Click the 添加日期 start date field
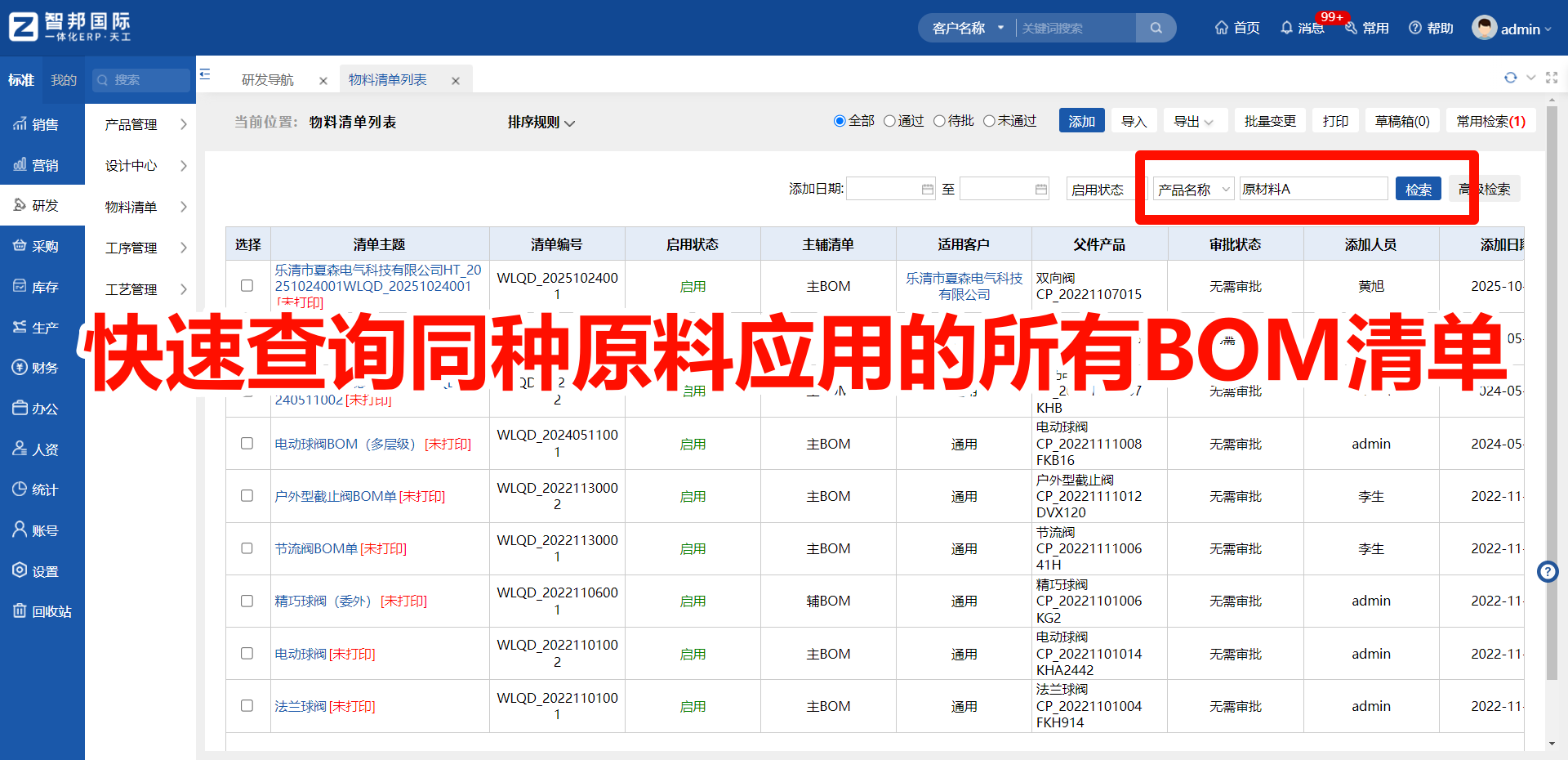Image resolution: width=1568 pixels, height=760 pixels. pyautogui.click(x=890, y=188)
